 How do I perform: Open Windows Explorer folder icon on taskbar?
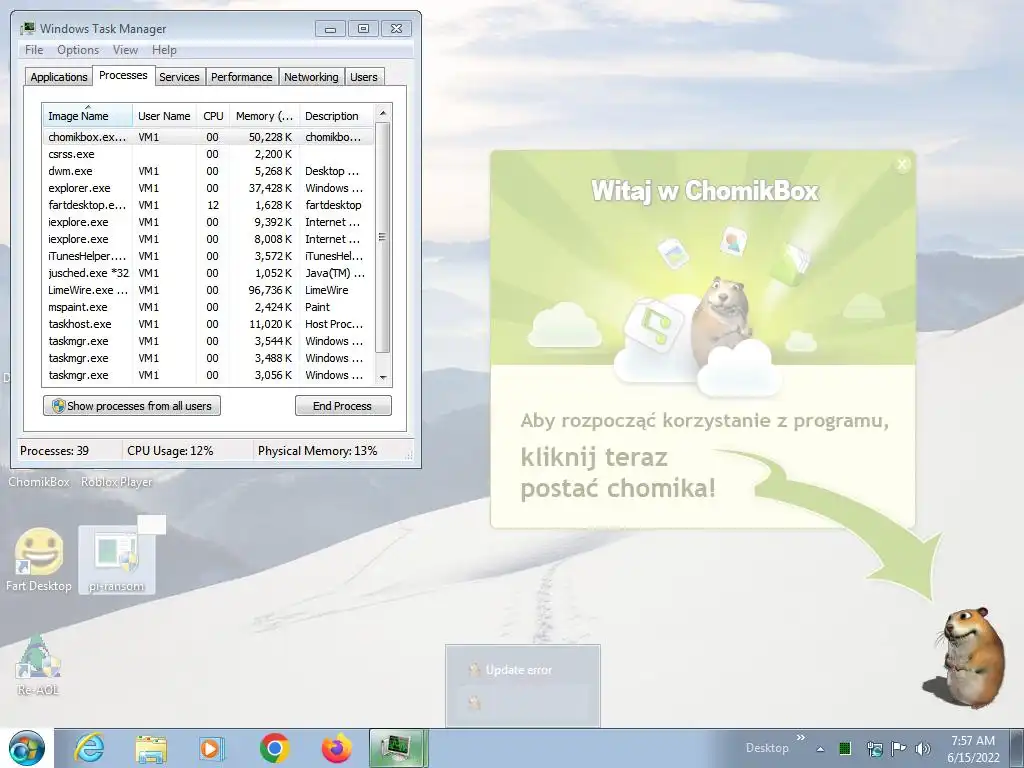point(151,748)
